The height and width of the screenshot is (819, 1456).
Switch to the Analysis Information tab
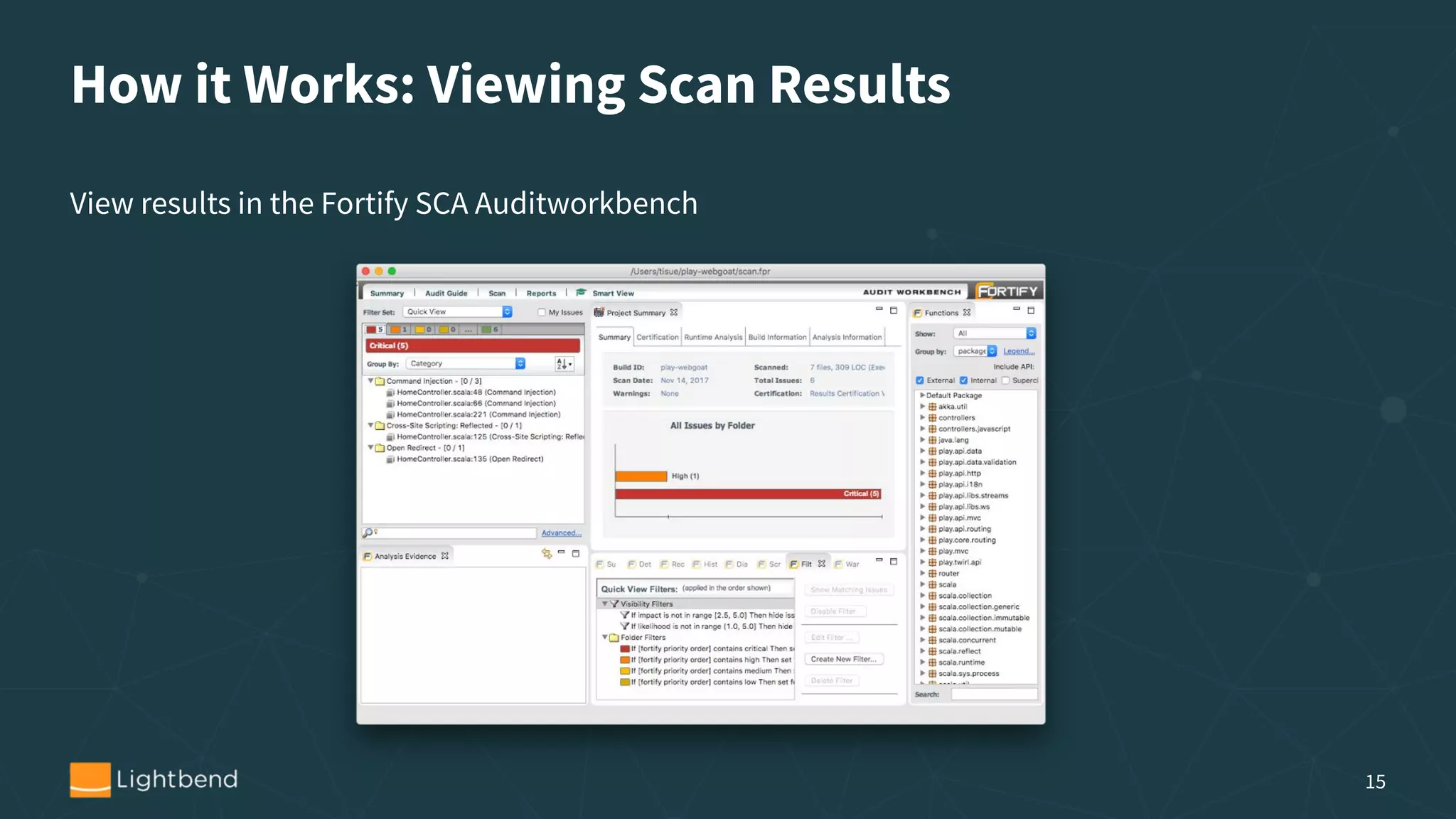[x=847, y=337]
